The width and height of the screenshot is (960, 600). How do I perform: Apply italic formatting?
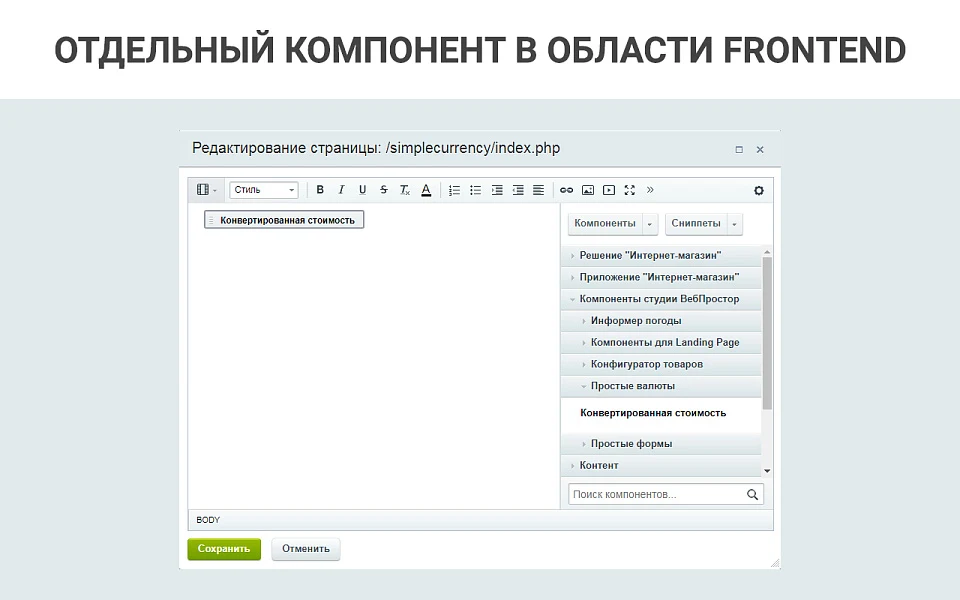click(341, 190)
